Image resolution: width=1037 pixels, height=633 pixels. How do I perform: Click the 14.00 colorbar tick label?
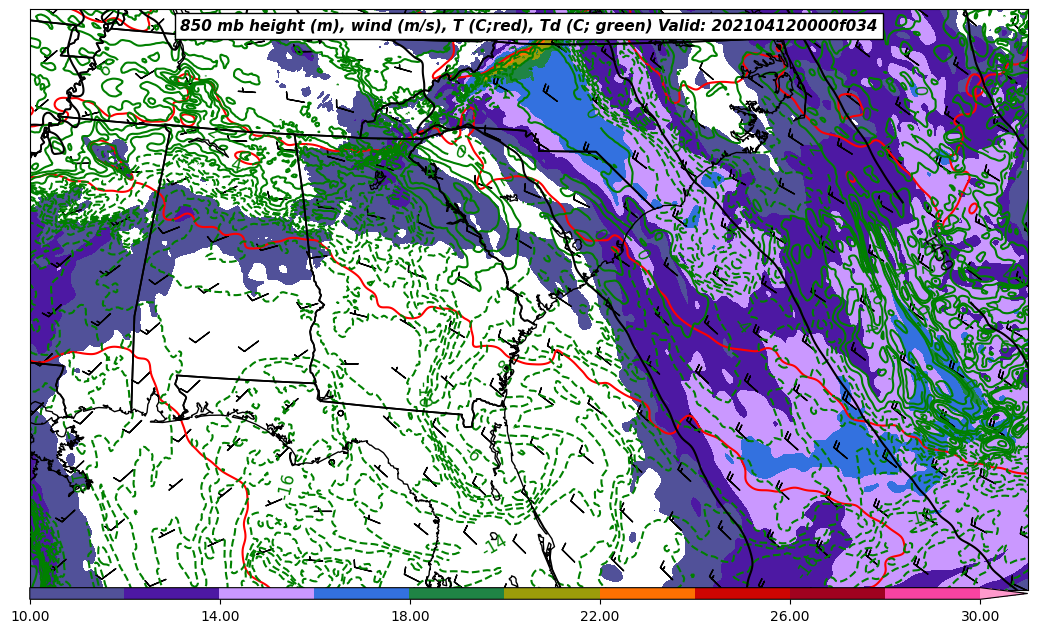pos(220,617)
